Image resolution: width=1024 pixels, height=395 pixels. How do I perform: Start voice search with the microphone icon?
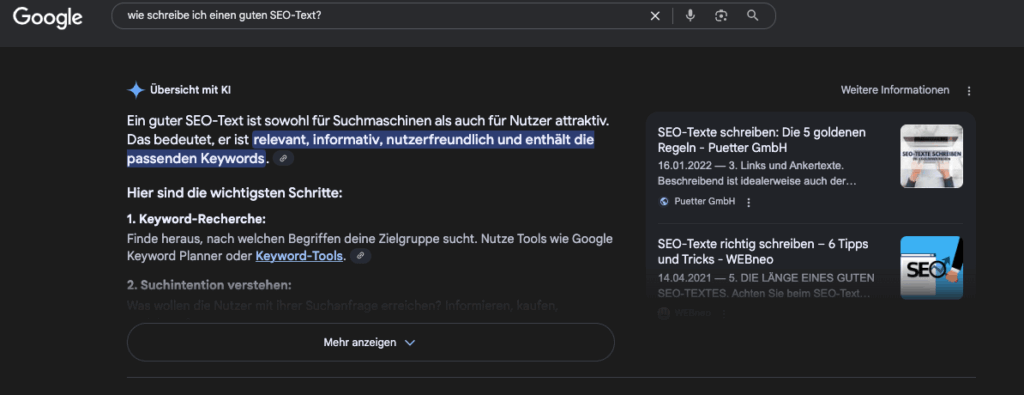[x=690, y=16]
